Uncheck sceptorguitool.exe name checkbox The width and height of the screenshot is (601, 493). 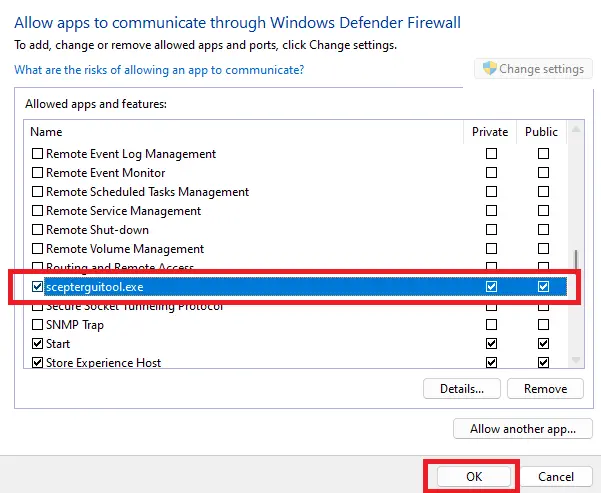pyautogui.click(x=37, y=286)
